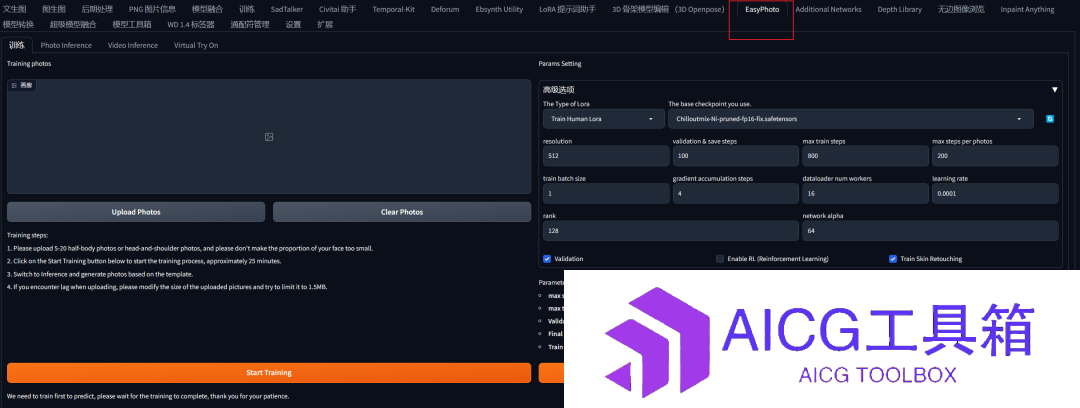Click the image placeholder icon in upload area
The image size is (1080, 408).
click(269, 137)
